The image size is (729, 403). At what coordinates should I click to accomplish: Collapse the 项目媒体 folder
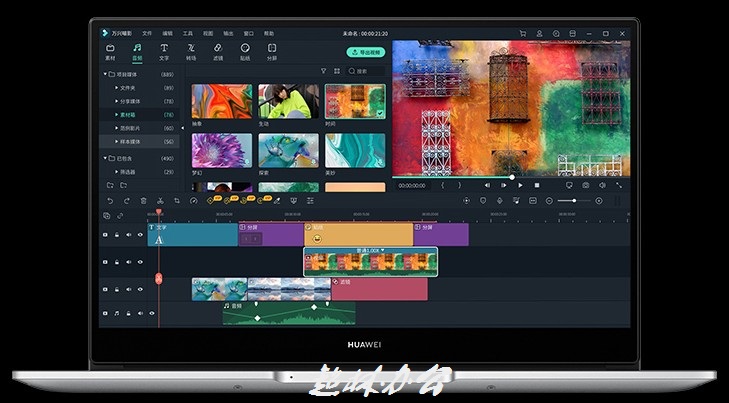106,74
